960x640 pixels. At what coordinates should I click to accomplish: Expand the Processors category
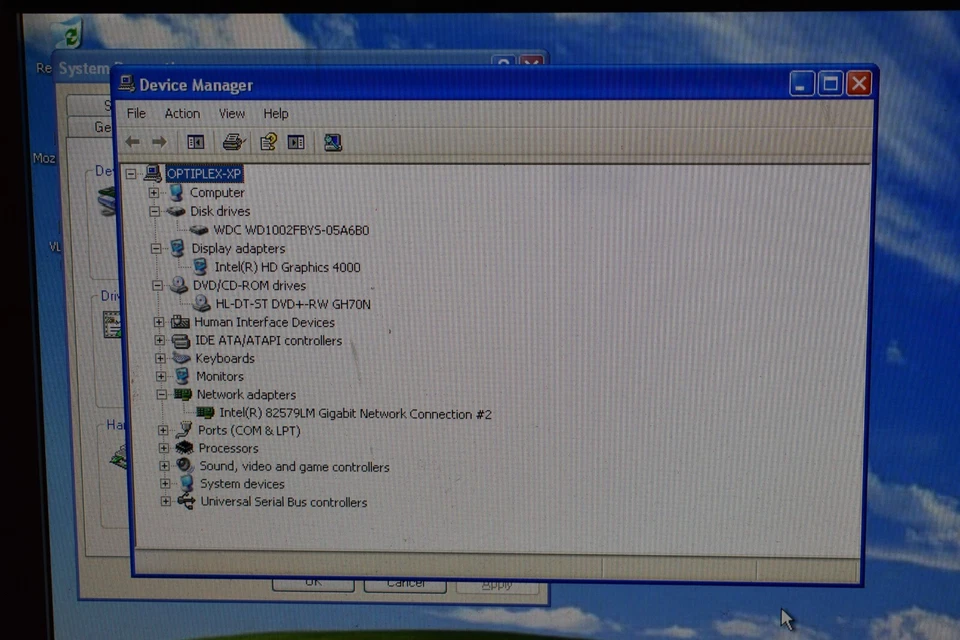[163, 448]
